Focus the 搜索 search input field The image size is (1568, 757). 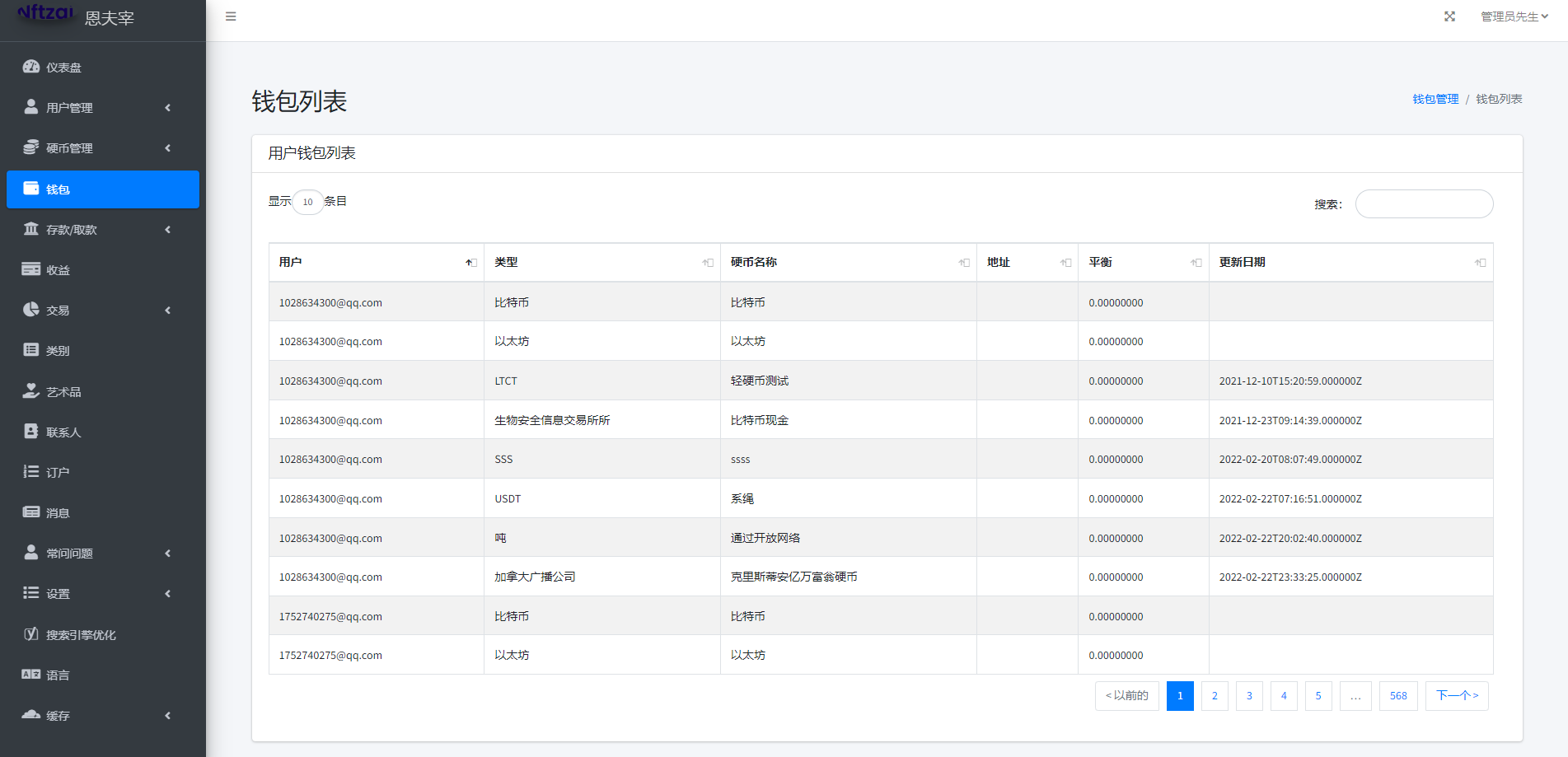(1424, 204)
